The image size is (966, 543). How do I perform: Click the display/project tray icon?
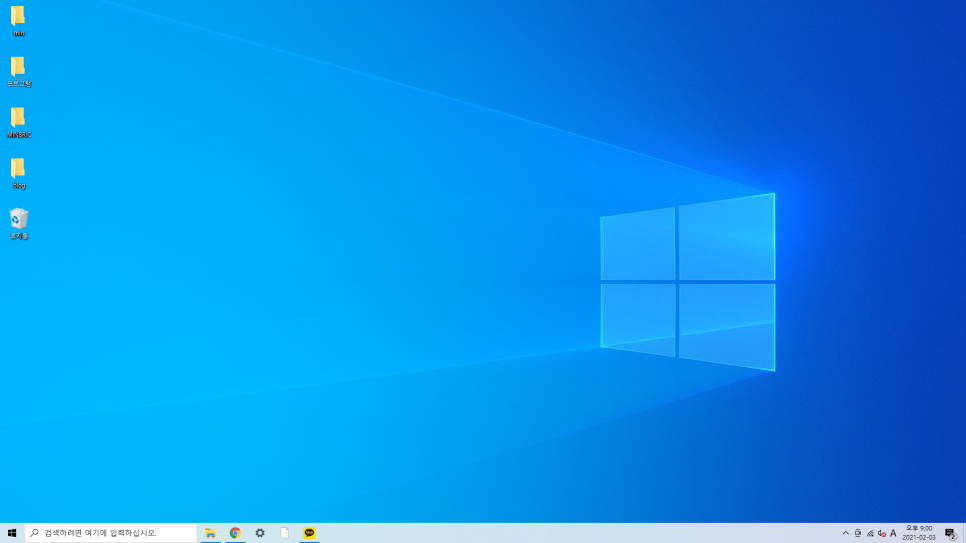tap(858, 533)
